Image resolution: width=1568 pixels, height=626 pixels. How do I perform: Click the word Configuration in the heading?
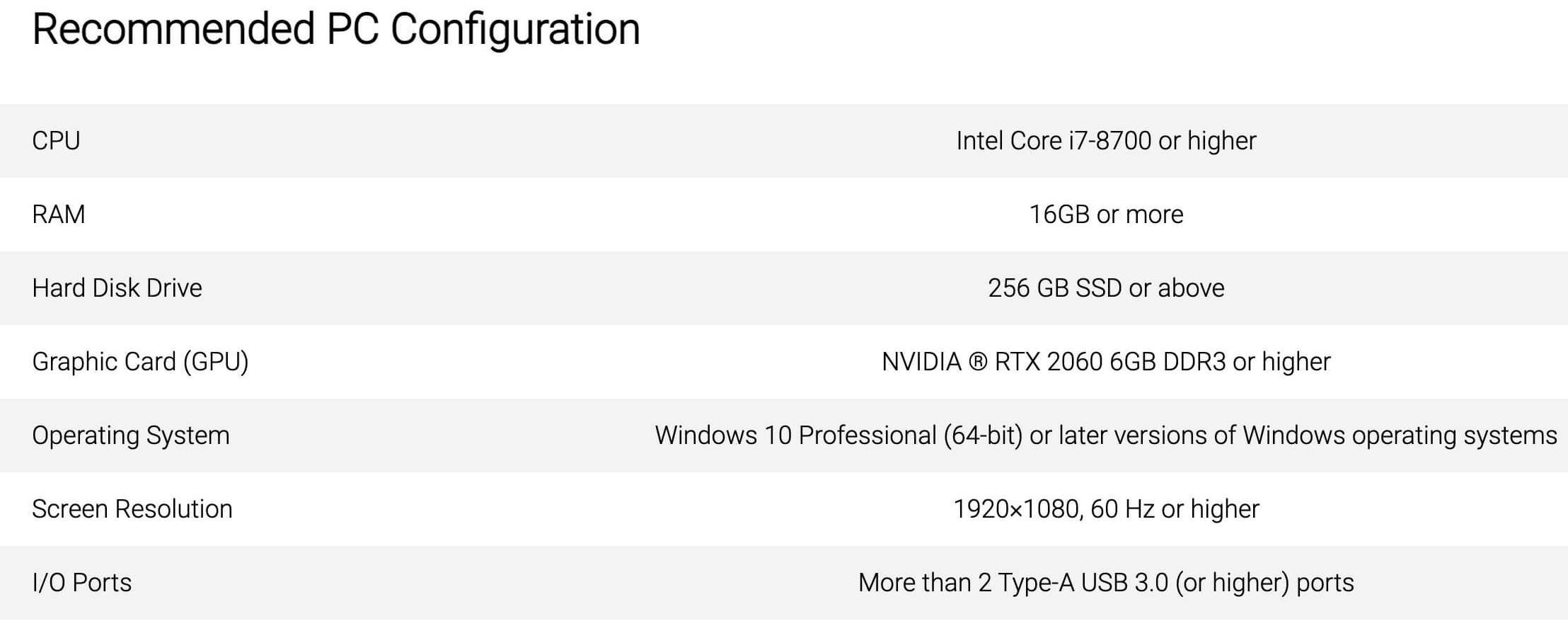pos(515,30)
